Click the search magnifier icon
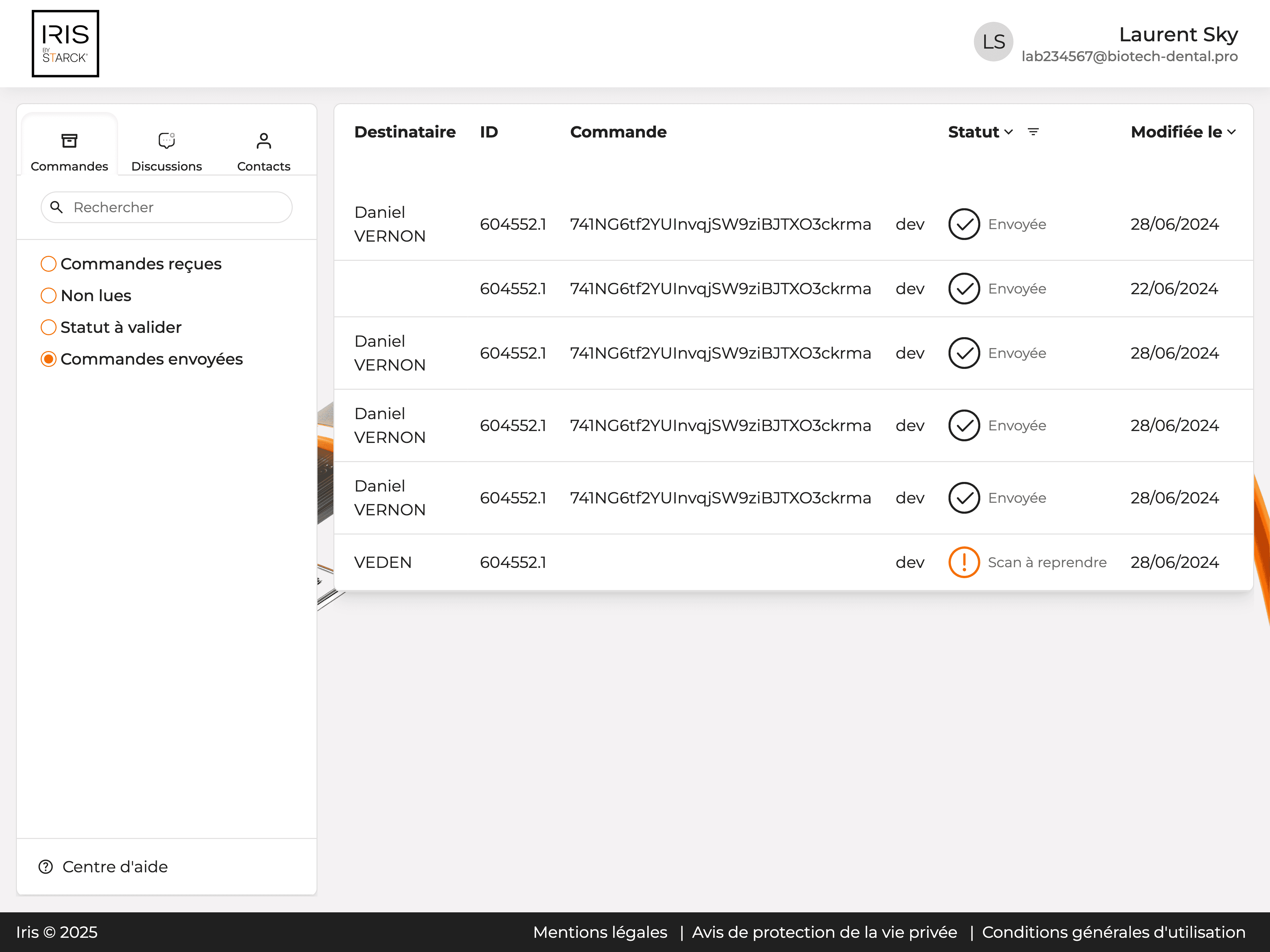Screen dimensions: 1270x952 (57, 207)
